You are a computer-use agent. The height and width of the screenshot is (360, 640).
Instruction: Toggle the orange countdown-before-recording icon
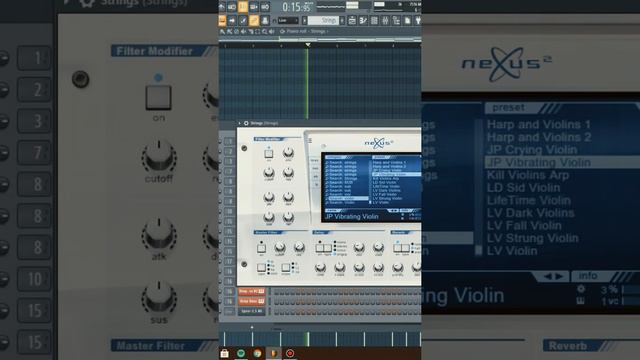243,7
